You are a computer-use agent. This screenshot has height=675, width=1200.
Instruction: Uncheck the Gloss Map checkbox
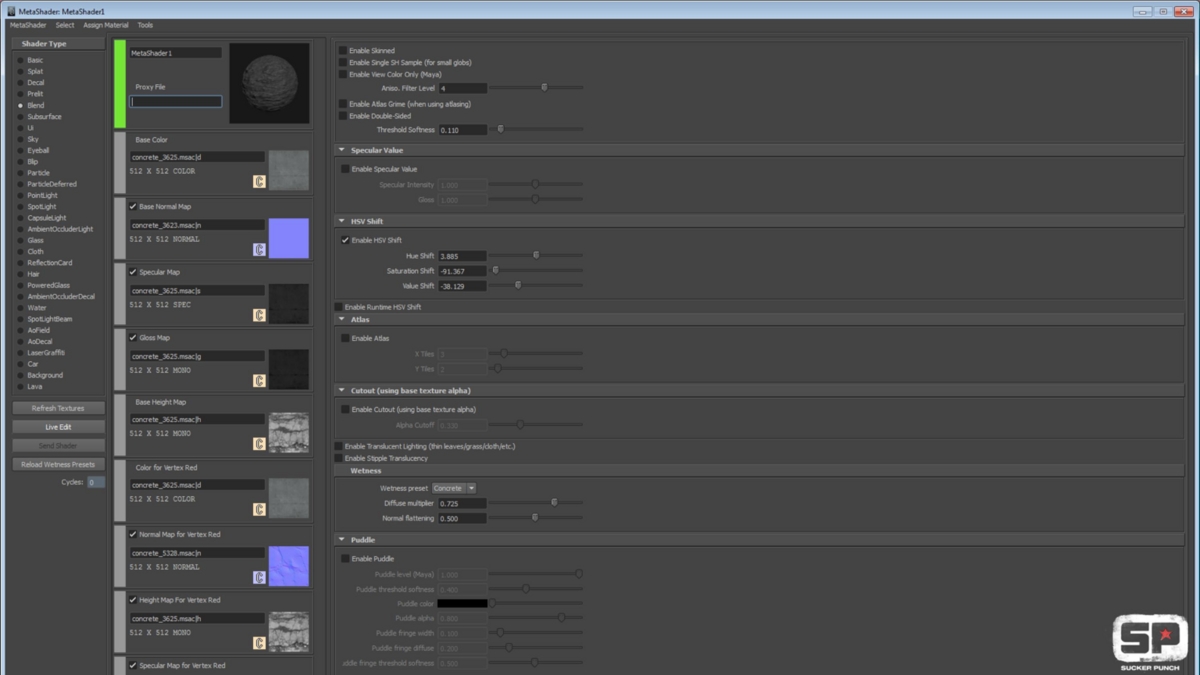[133, 338]
